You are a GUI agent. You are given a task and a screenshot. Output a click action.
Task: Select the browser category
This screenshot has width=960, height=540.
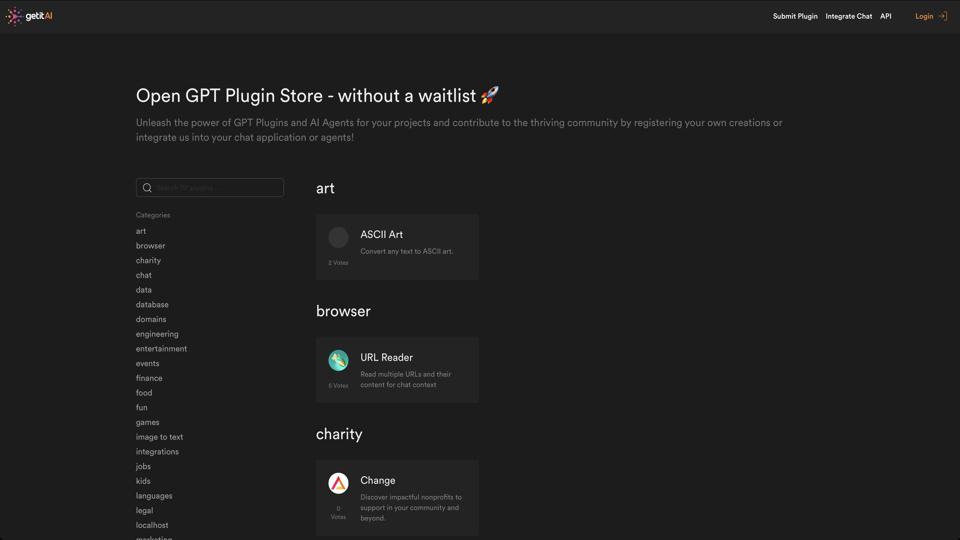[151, 246]
